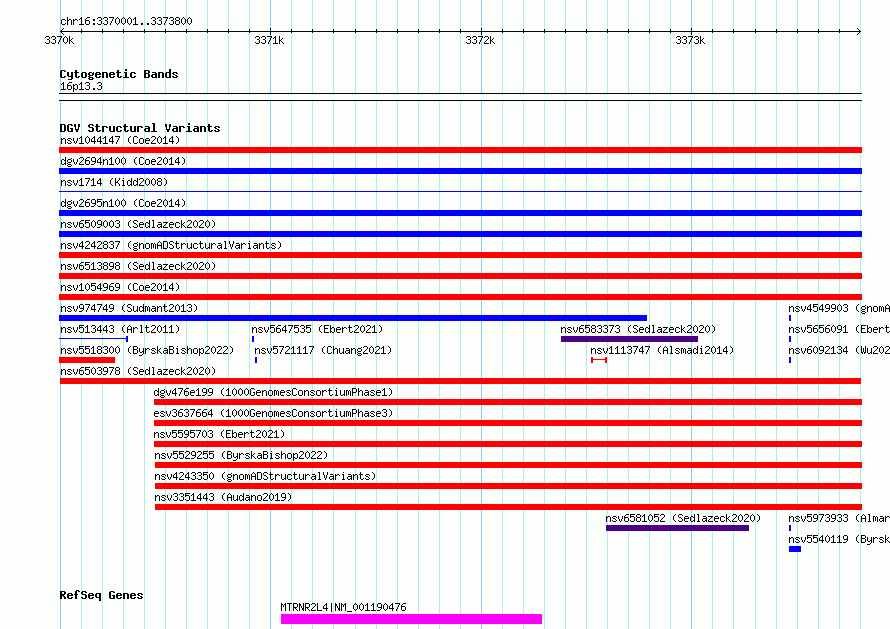The image size is (890, 629).
Task: Click nsv4242837 (gnomADStructuralVariants) label
Action: [171, 245]
